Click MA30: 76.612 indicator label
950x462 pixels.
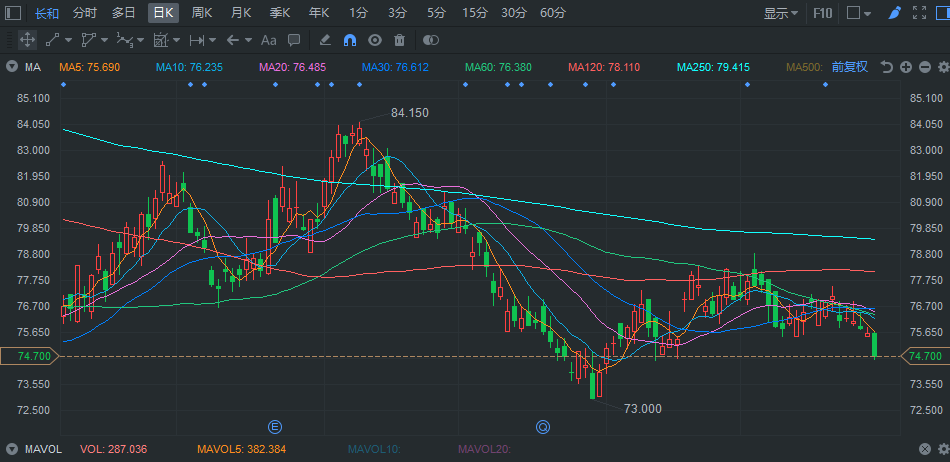(x=395, y=67)
